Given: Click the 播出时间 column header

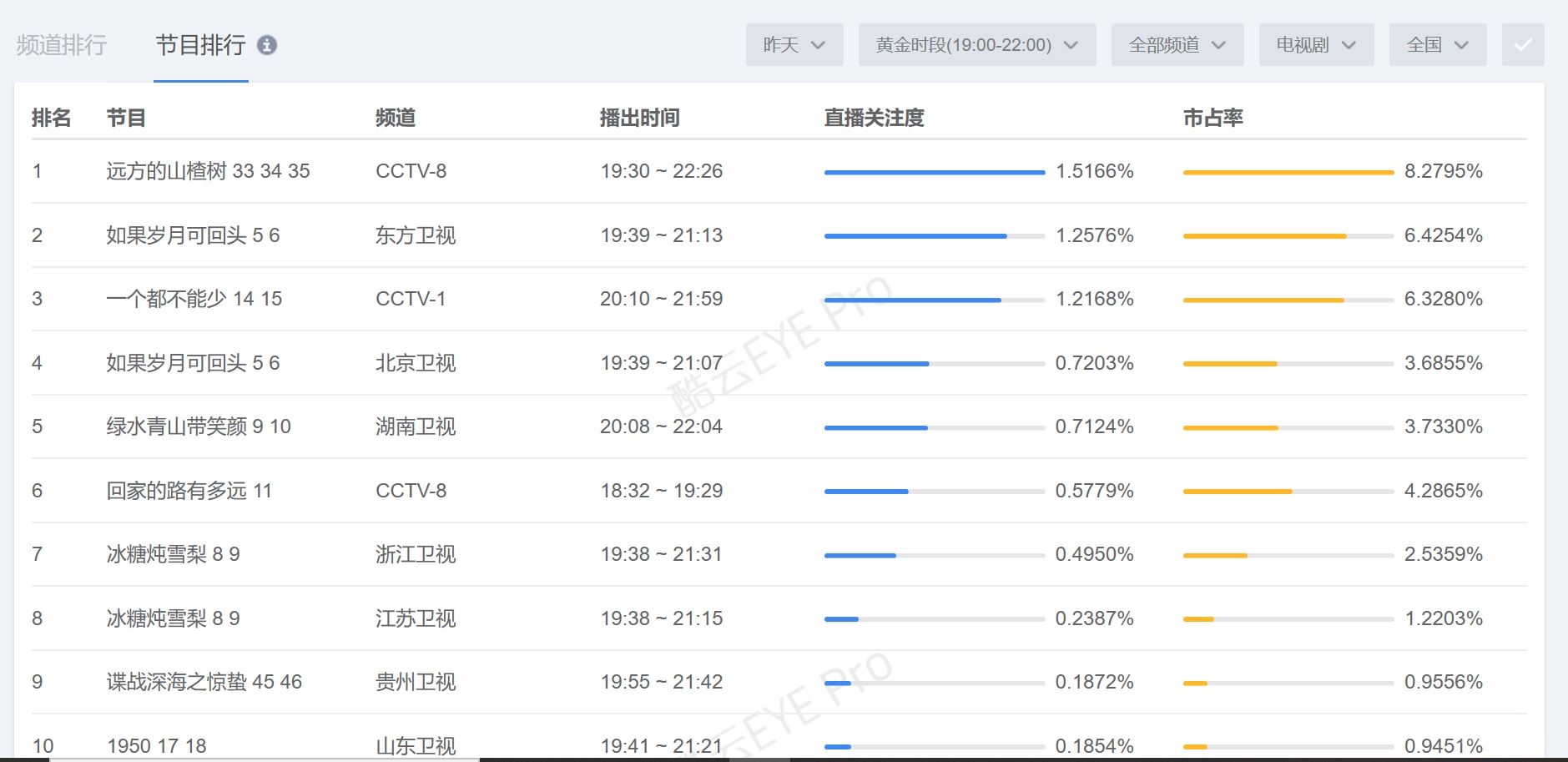Looking at the screenshot, I should [x=640, y=118].
